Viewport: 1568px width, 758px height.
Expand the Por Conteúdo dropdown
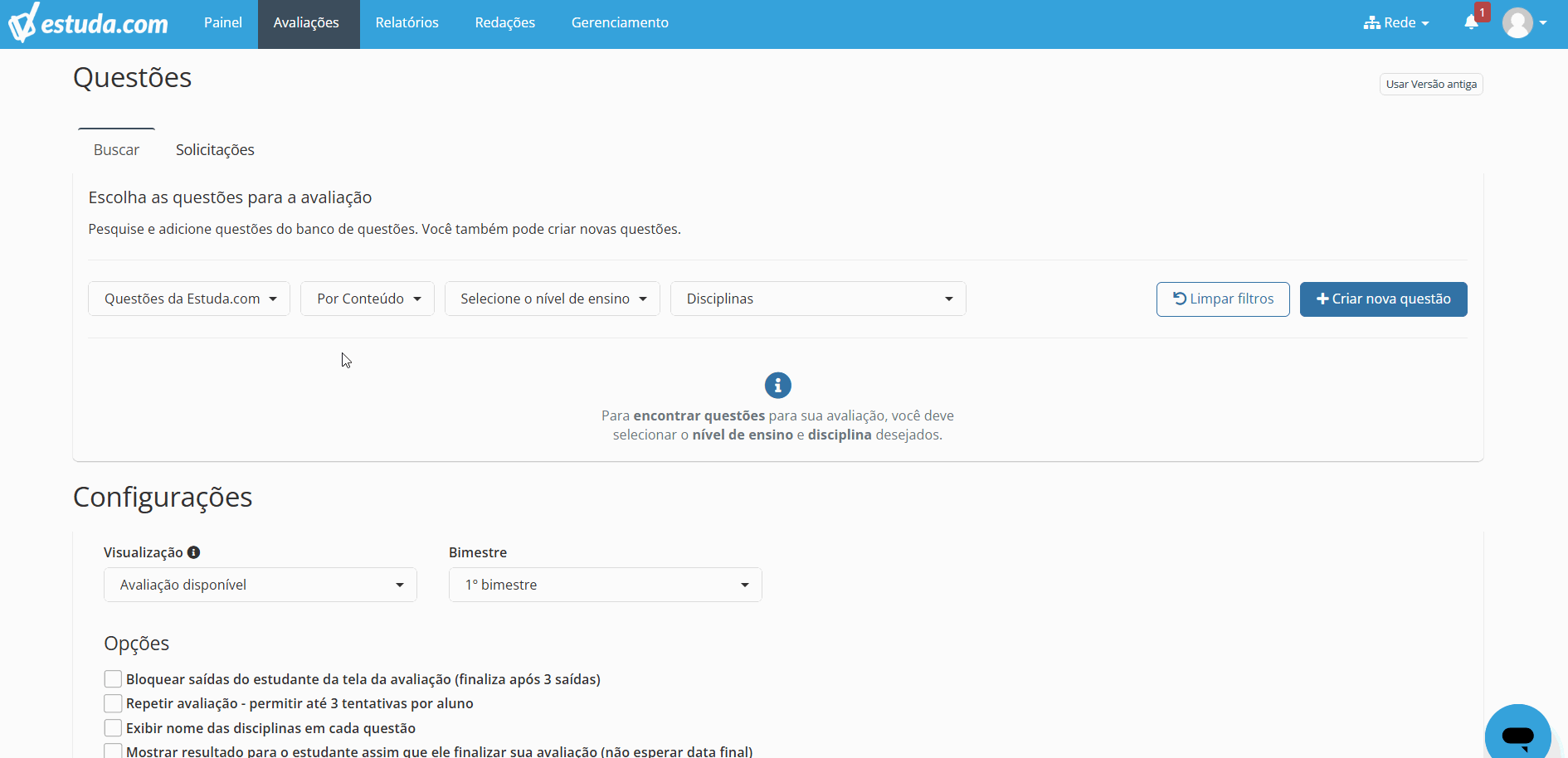[368, 299]
